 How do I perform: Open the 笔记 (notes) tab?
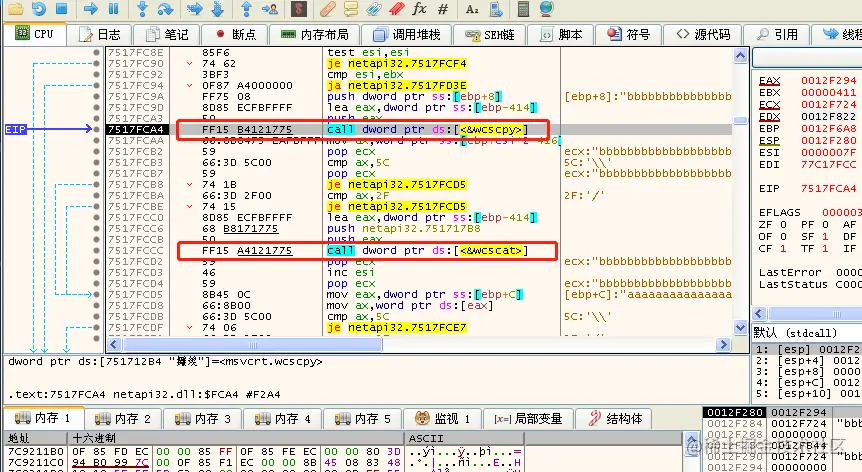[167, 35]
